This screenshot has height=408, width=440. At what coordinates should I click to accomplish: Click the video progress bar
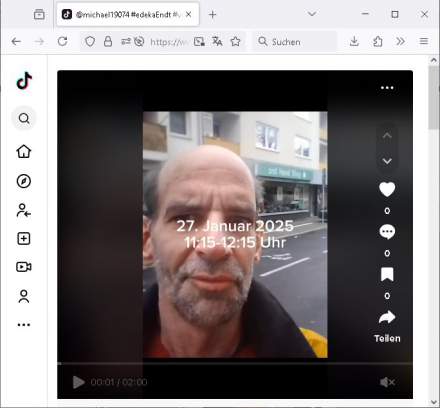pyautogui.click(x=235, y=363)
